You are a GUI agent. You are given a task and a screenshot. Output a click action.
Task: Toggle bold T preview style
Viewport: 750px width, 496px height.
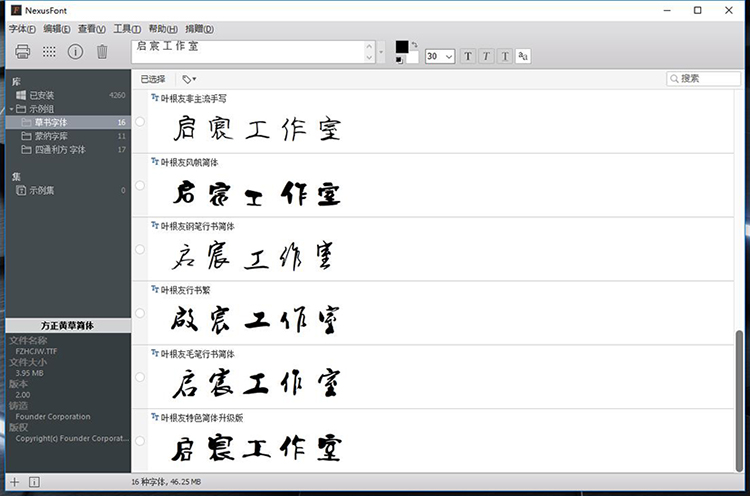point(468,56)
